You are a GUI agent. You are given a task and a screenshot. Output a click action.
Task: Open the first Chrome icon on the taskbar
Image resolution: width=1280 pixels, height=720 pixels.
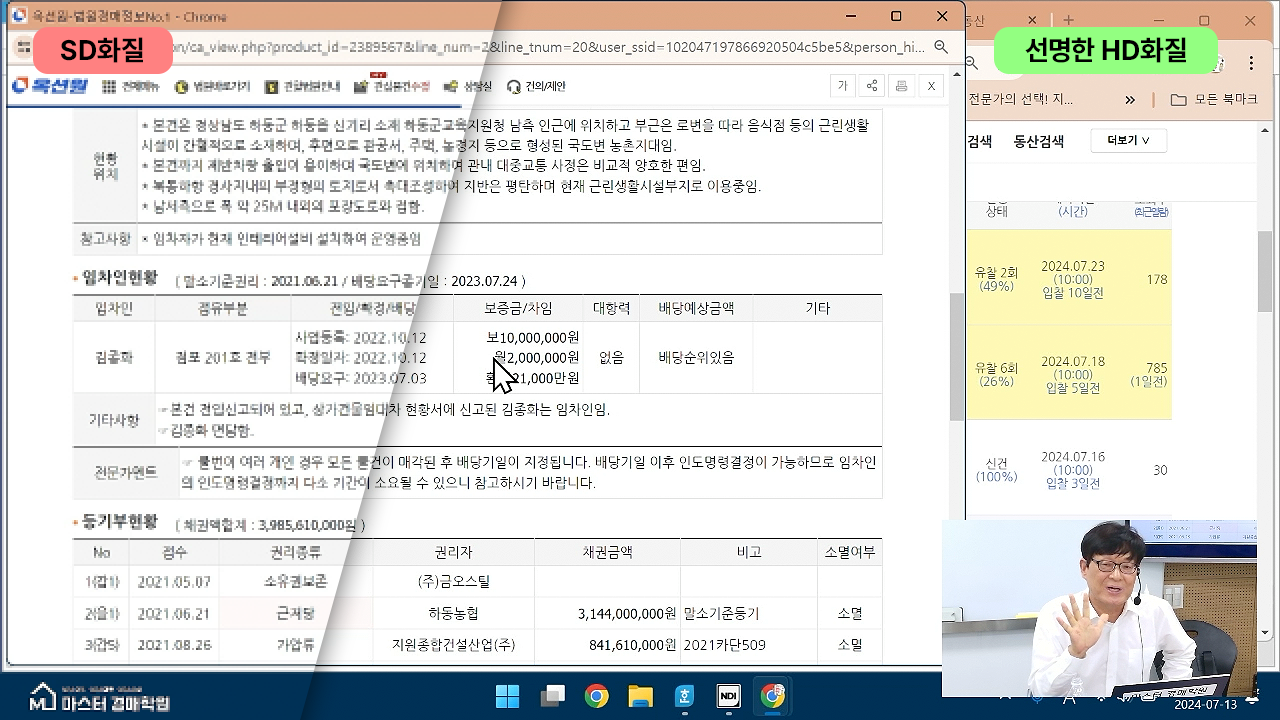coord(597,696)
